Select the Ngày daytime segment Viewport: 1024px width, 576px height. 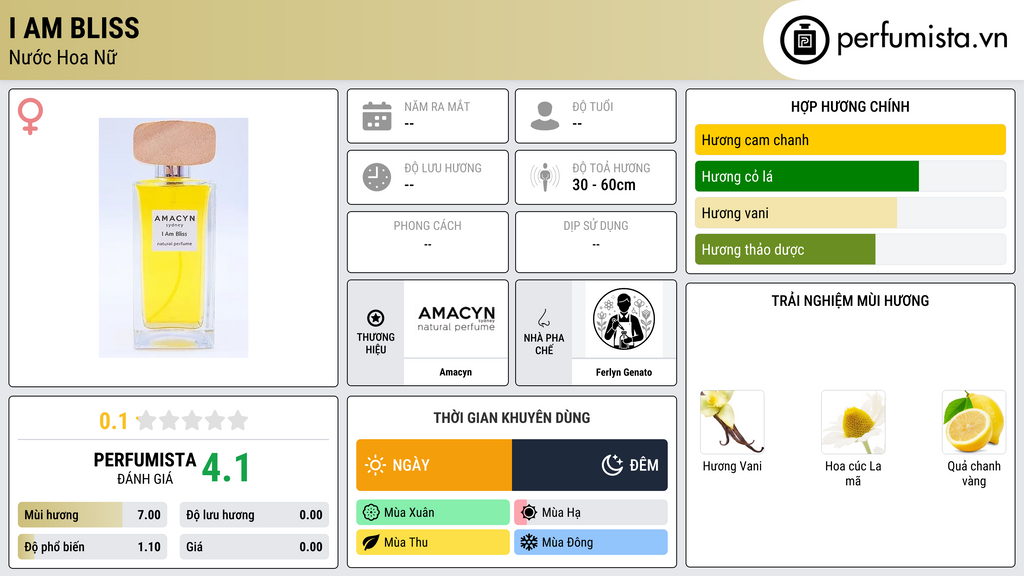click(434, 465)
